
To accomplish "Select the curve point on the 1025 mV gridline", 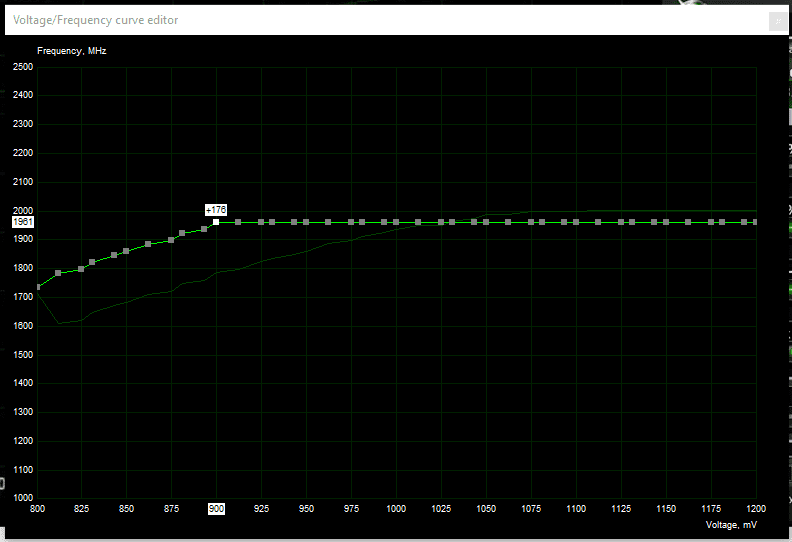I will click(x=441, y=222).
